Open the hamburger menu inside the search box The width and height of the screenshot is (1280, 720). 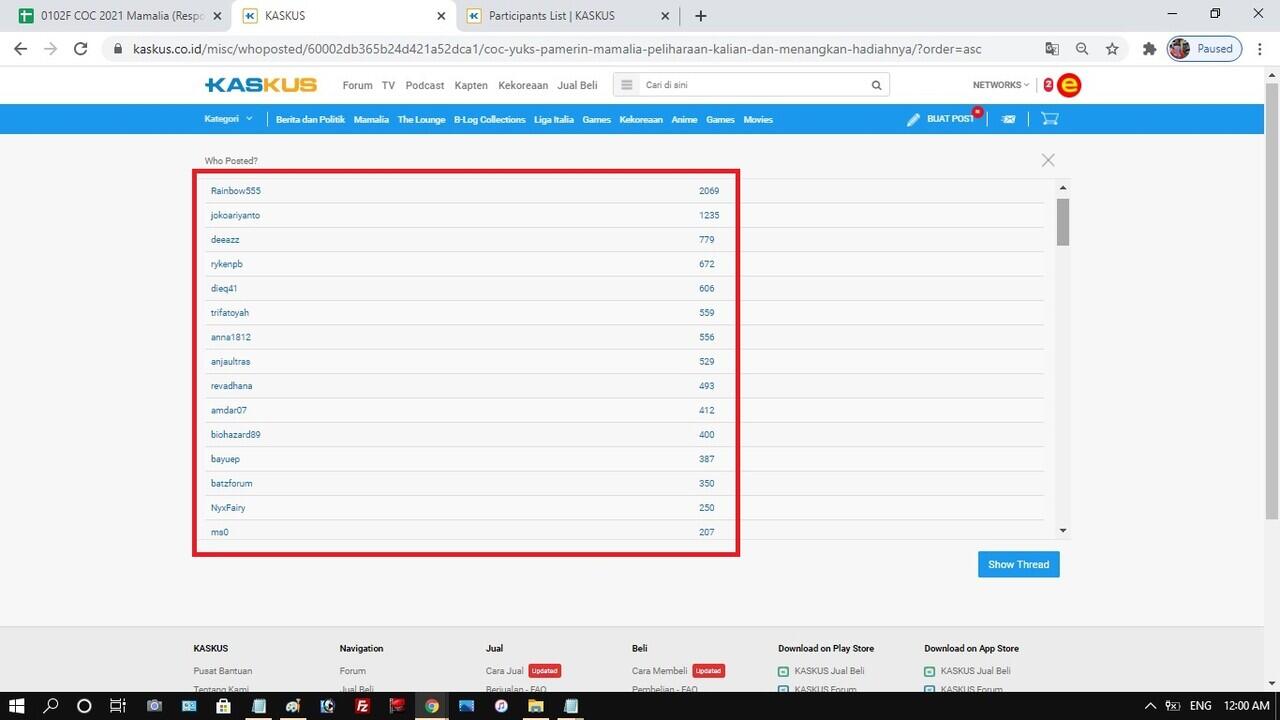(x=627, y=85)
